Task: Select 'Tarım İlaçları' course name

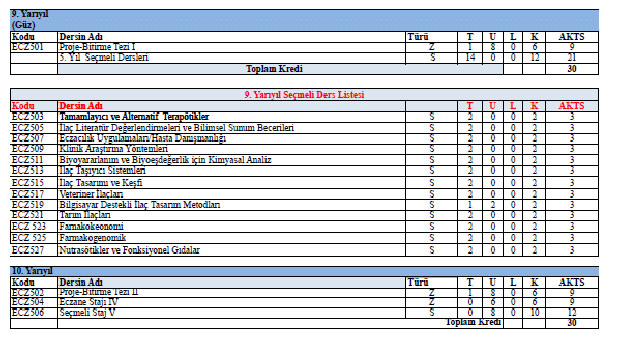Action: (85, 215)
